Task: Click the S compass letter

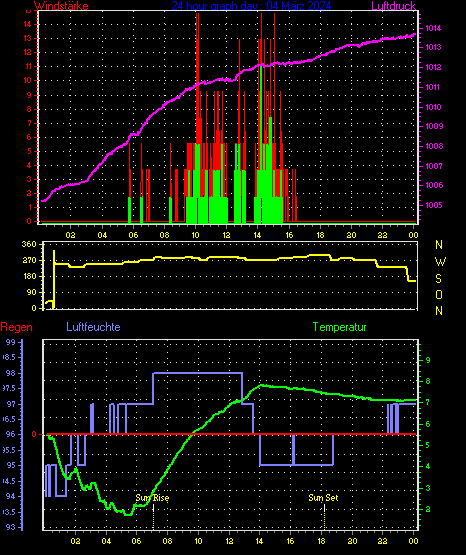Action: pos(438,279)
